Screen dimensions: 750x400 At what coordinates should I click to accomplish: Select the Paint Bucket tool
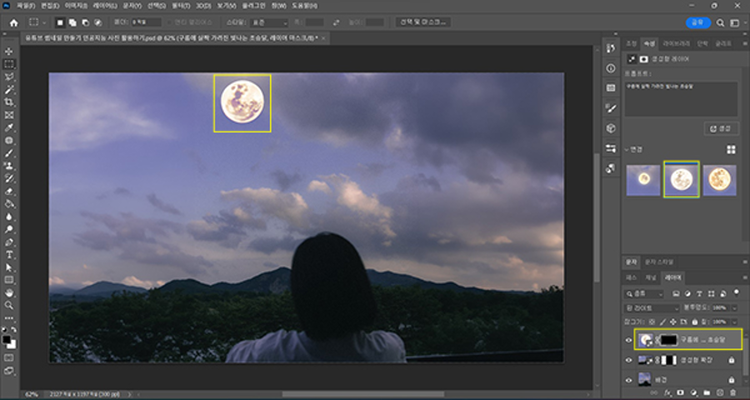9,204
